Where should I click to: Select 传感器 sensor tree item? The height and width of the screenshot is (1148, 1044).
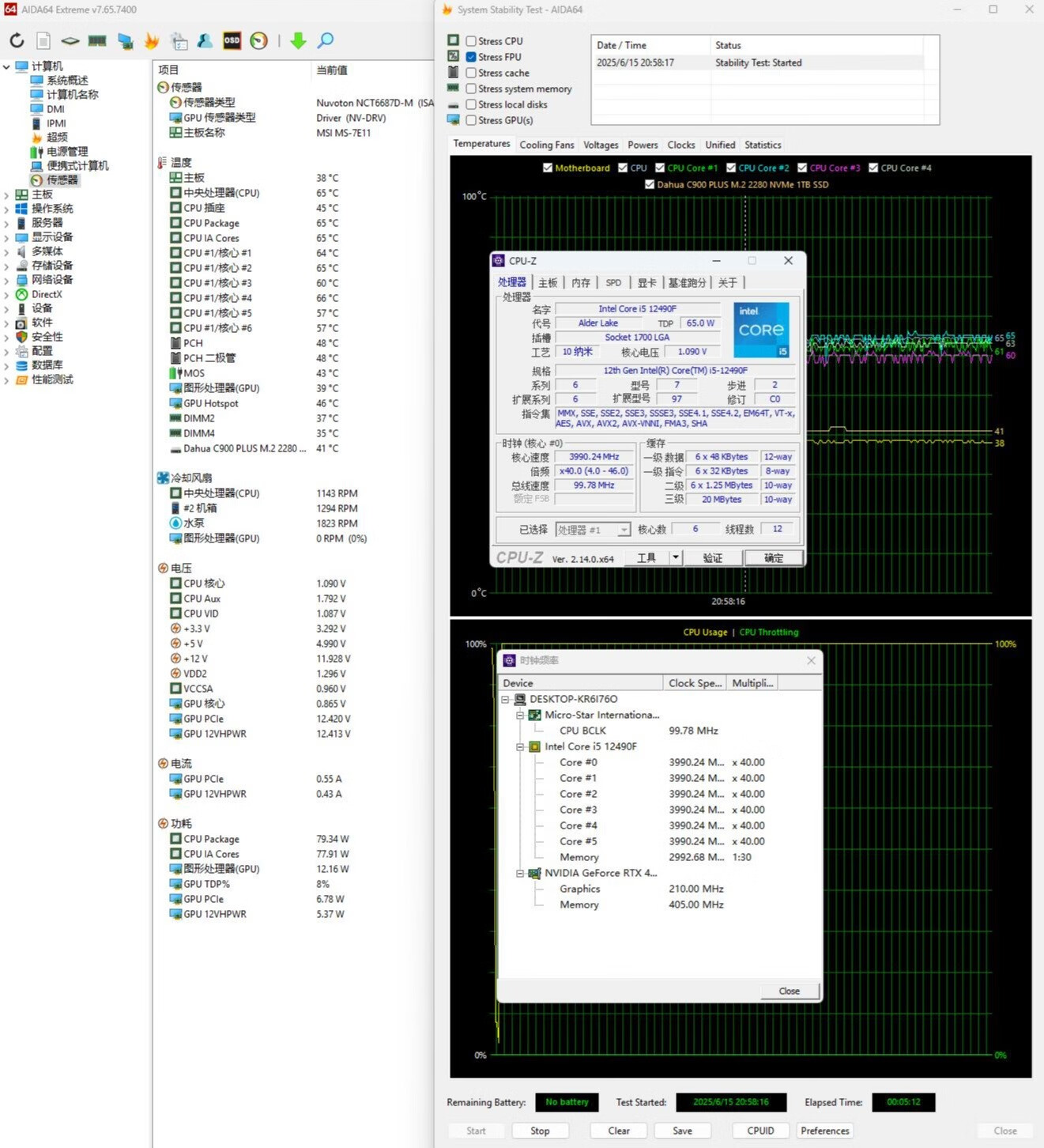pos(62,180)
